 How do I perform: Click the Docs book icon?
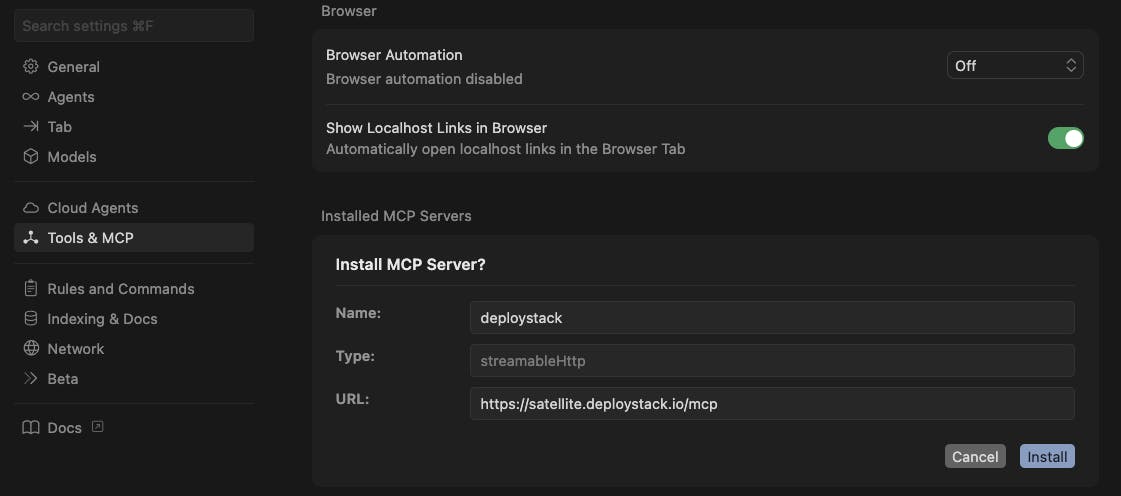click(x=31, y=427)
